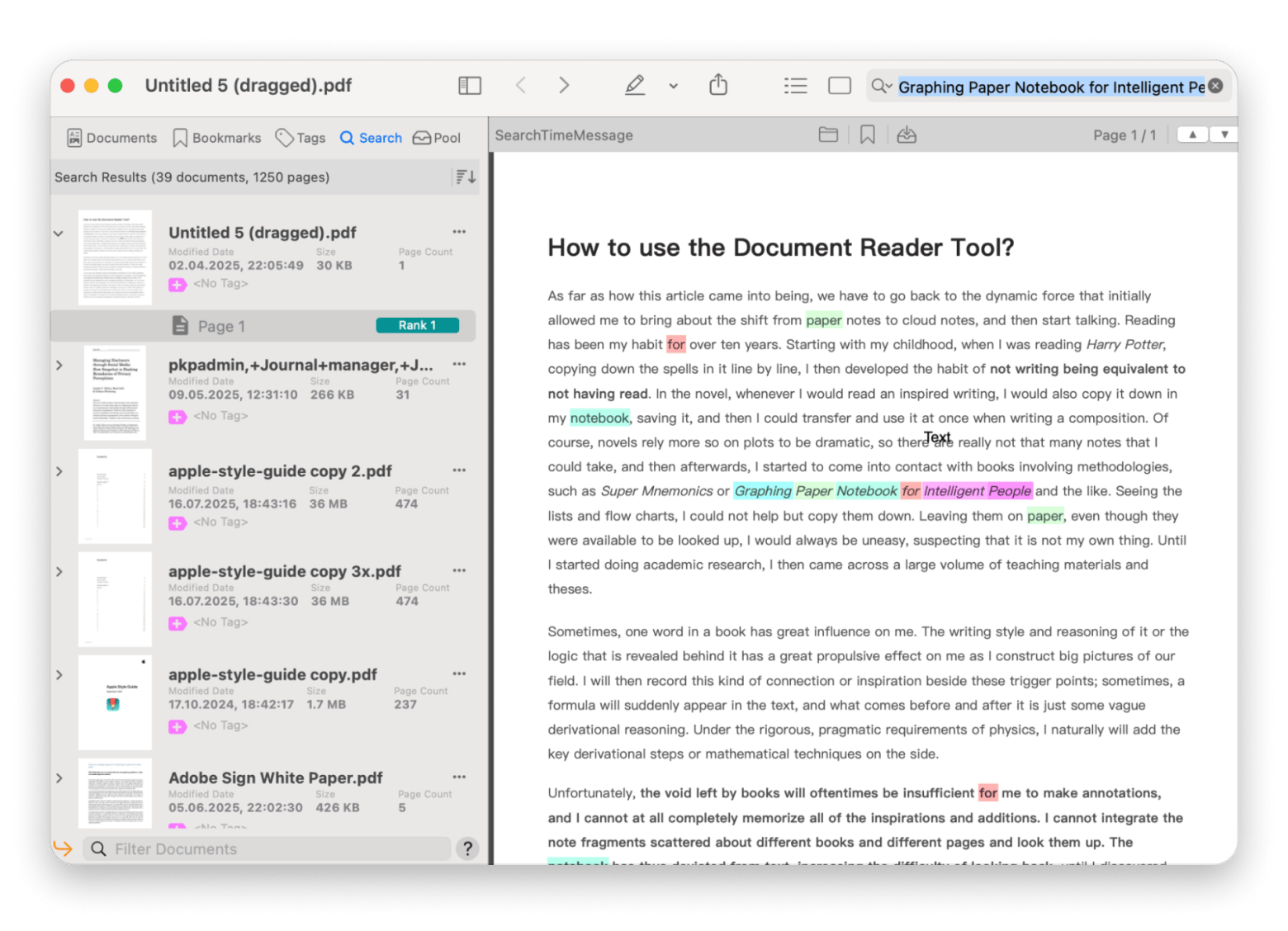Viewport: 1288px width, 931px height.
Task: Select the Page 1 result row
Action: pyautogui.click(x=263, y=326)
